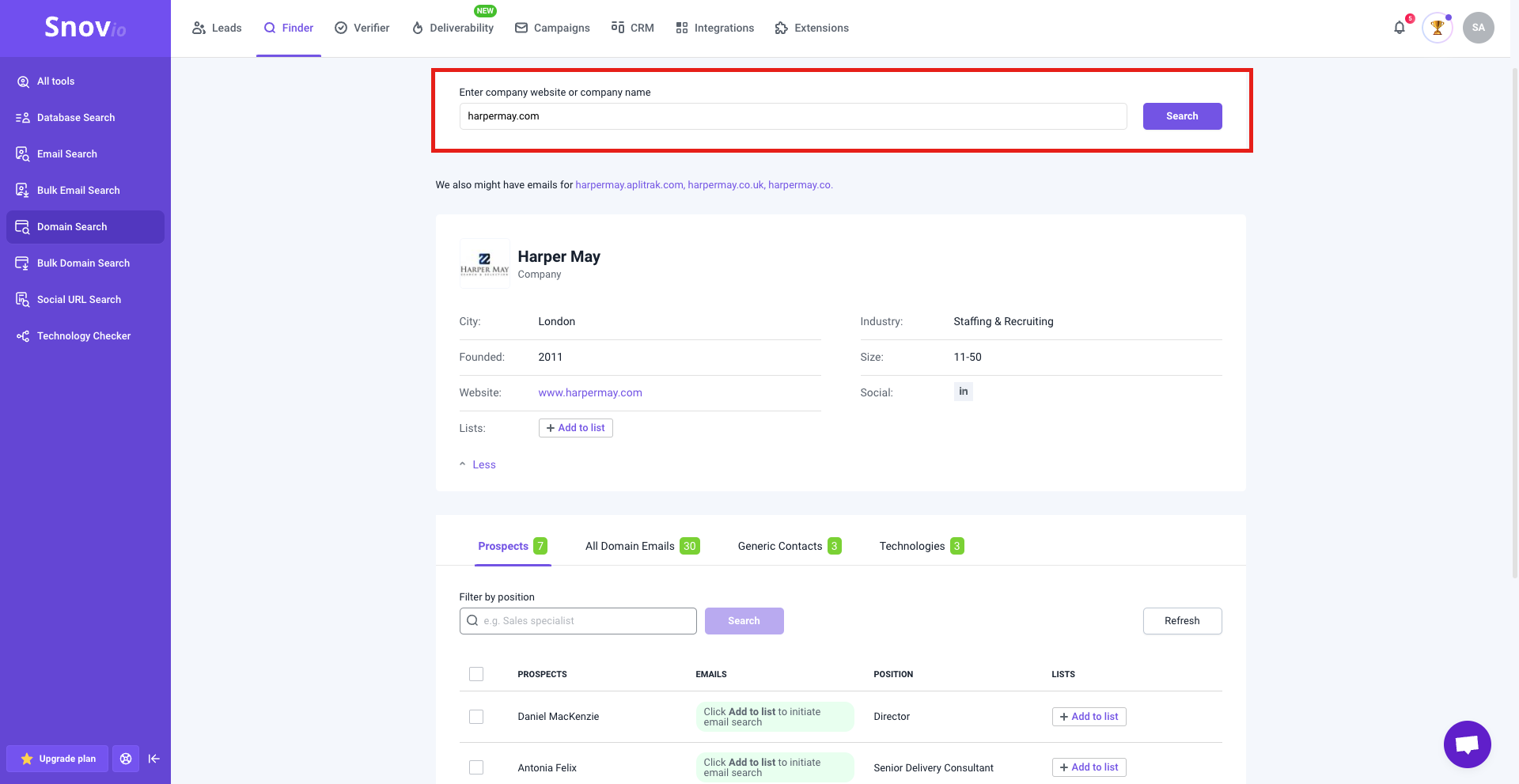
Task: Click the Refresh button
Action: tap(1182, 621)
